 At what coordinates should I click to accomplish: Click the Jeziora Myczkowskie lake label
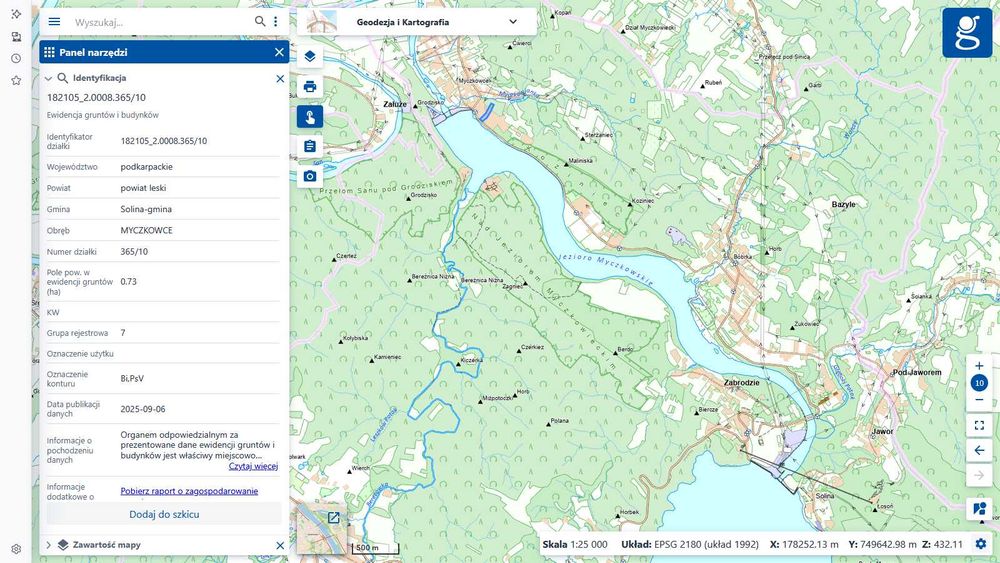pos(605,268)
